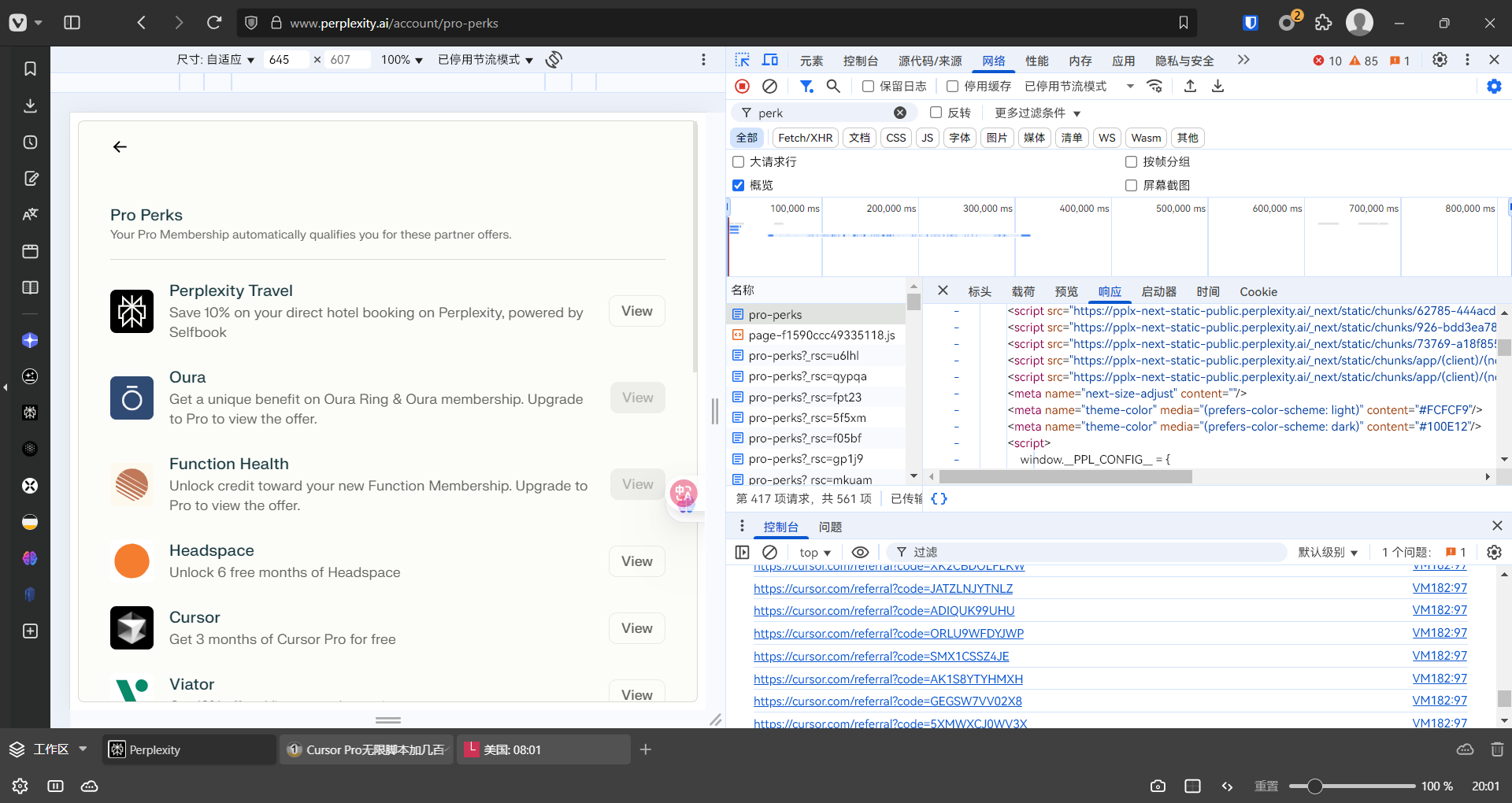Open the 标头 tab of the request
Viewport: 1512px width, 803px height.
pyautogui.click(x=979, y=292)
